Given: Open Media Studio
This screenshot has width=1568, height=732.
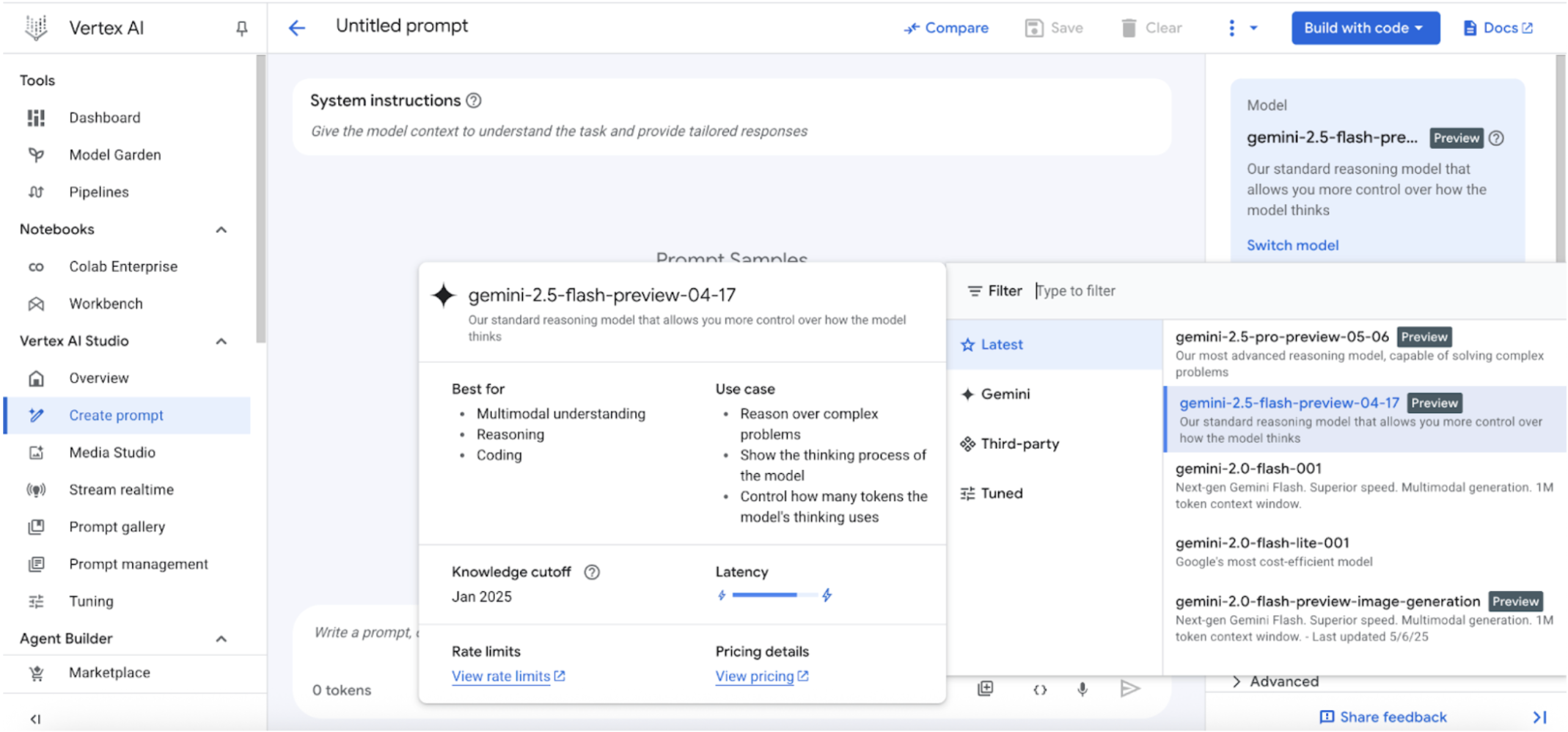Looking at the screenshot, I should 112,453.
